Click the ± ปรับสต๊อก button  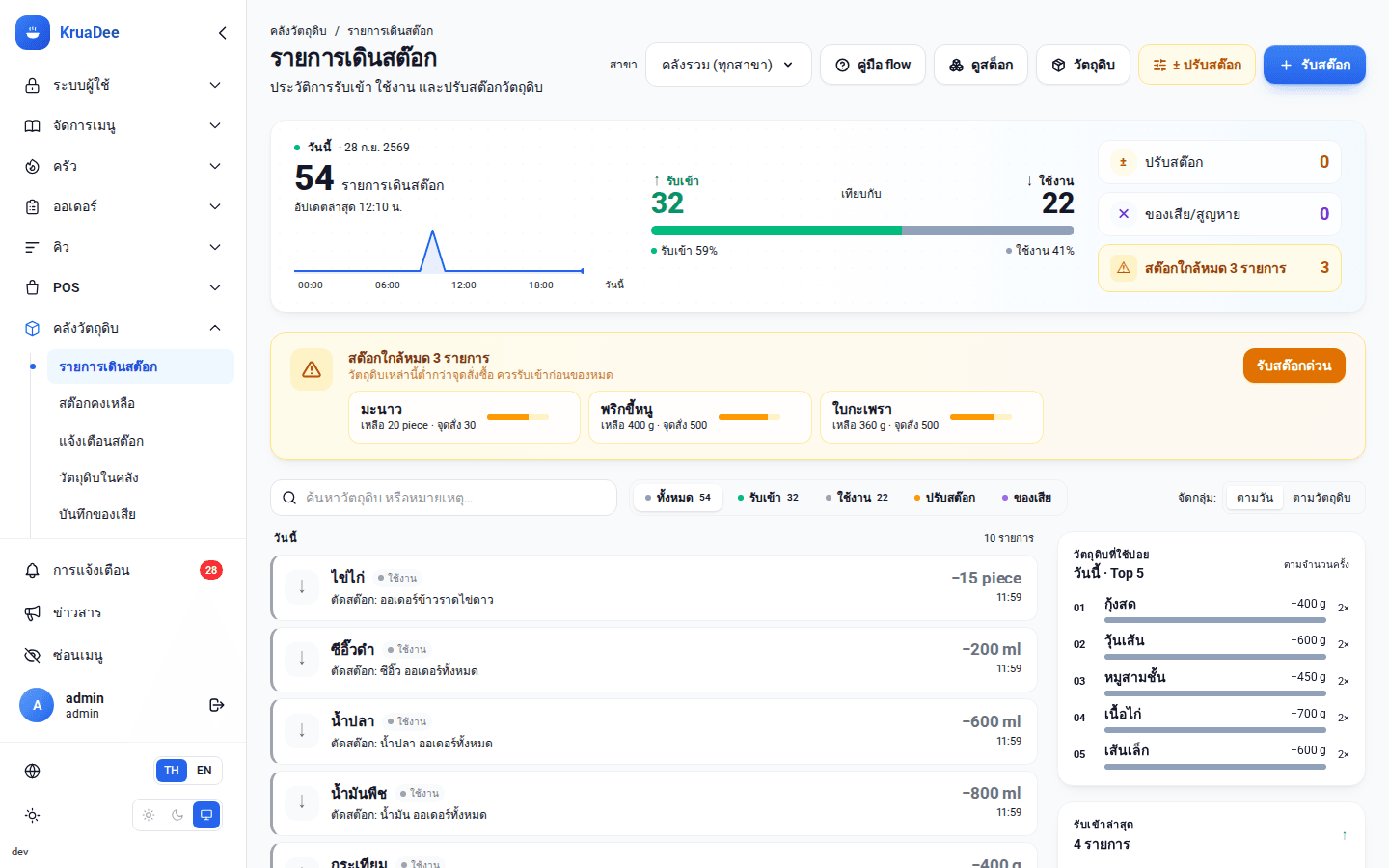pyautogui.click(x=1197, y=65)
